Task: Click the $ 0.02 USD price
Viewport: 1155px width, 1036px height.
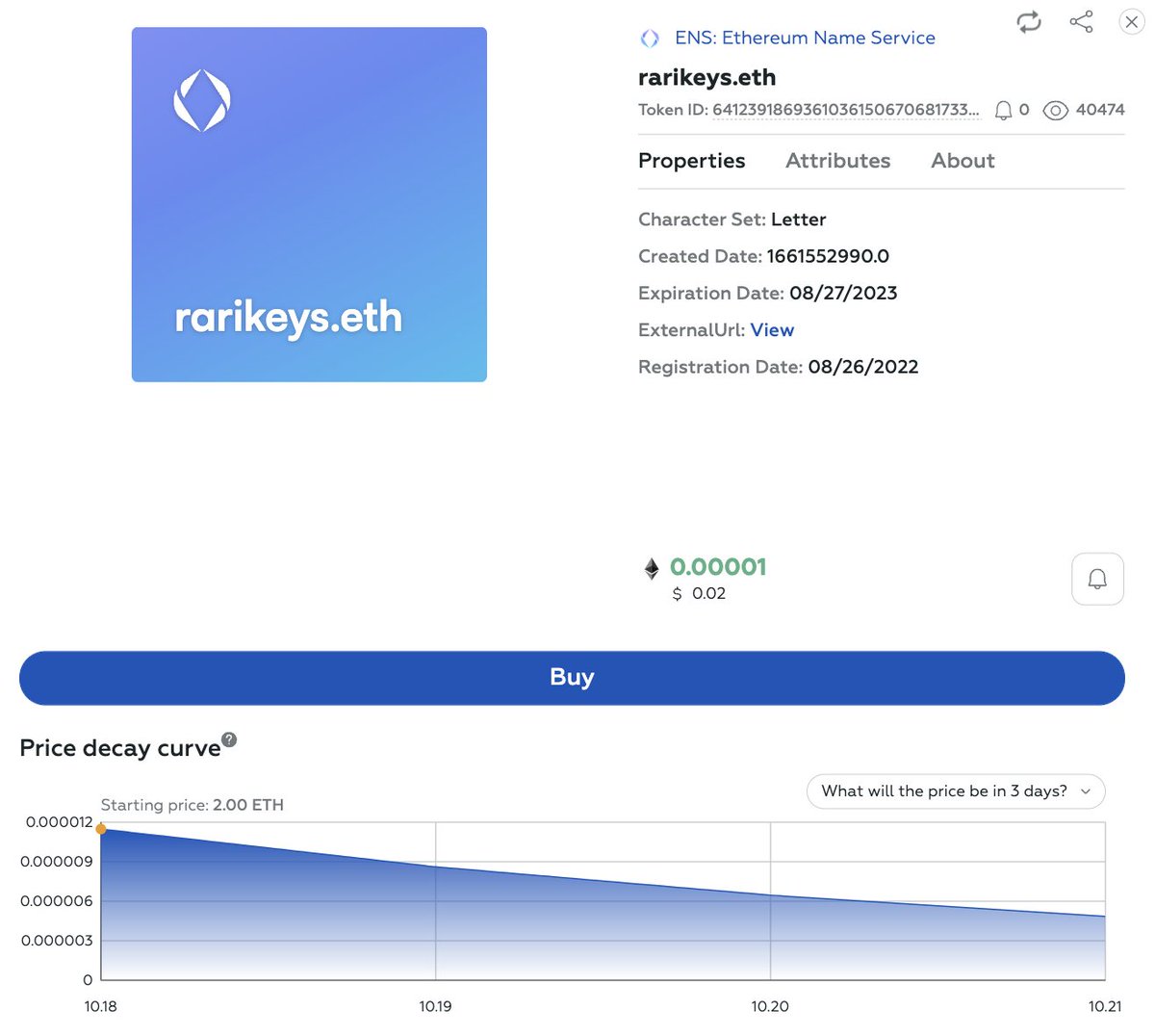Action: [699, 594]
